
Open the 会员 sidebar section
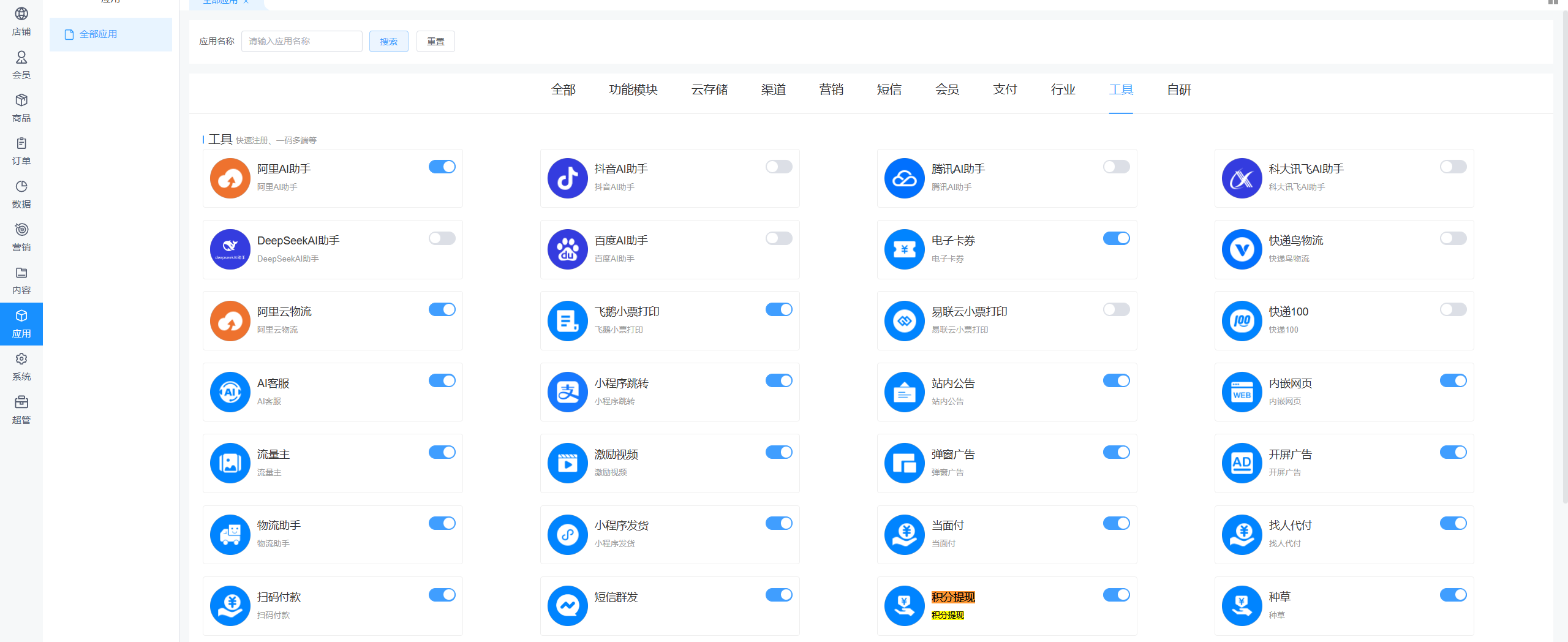click(x=21, y=65)
